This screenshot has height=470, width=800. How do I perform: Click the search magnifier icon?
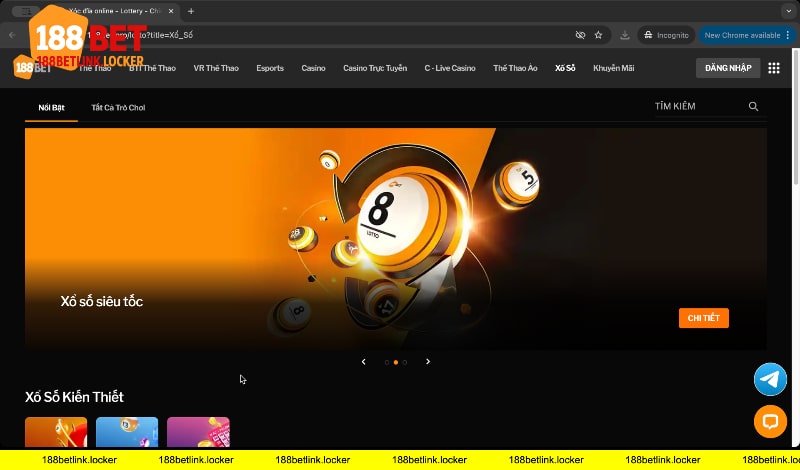(x=753, y=106)
